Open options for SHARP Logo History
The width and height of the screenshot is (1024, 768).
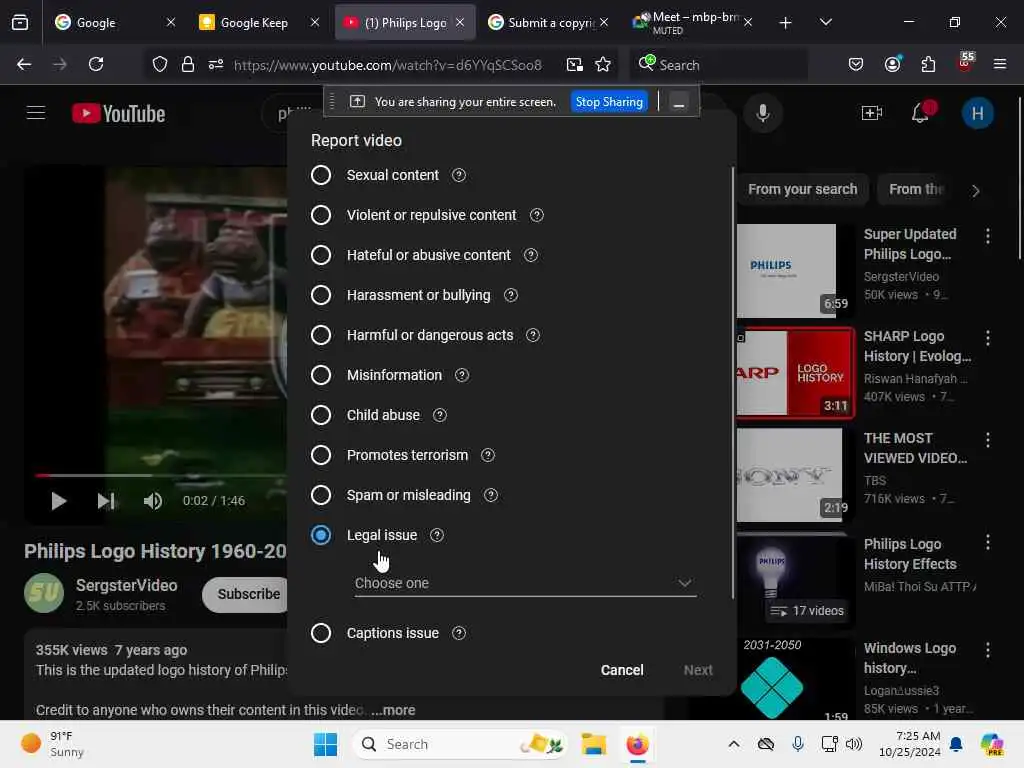pos(987,338)
